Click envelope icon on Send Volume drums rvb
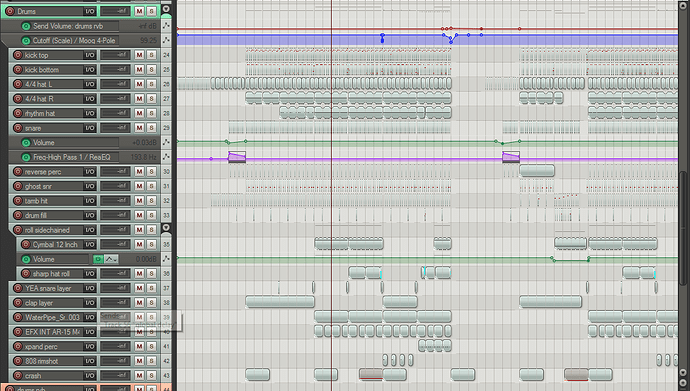Screen dimensions: 690x391 (x=166, y=26)
